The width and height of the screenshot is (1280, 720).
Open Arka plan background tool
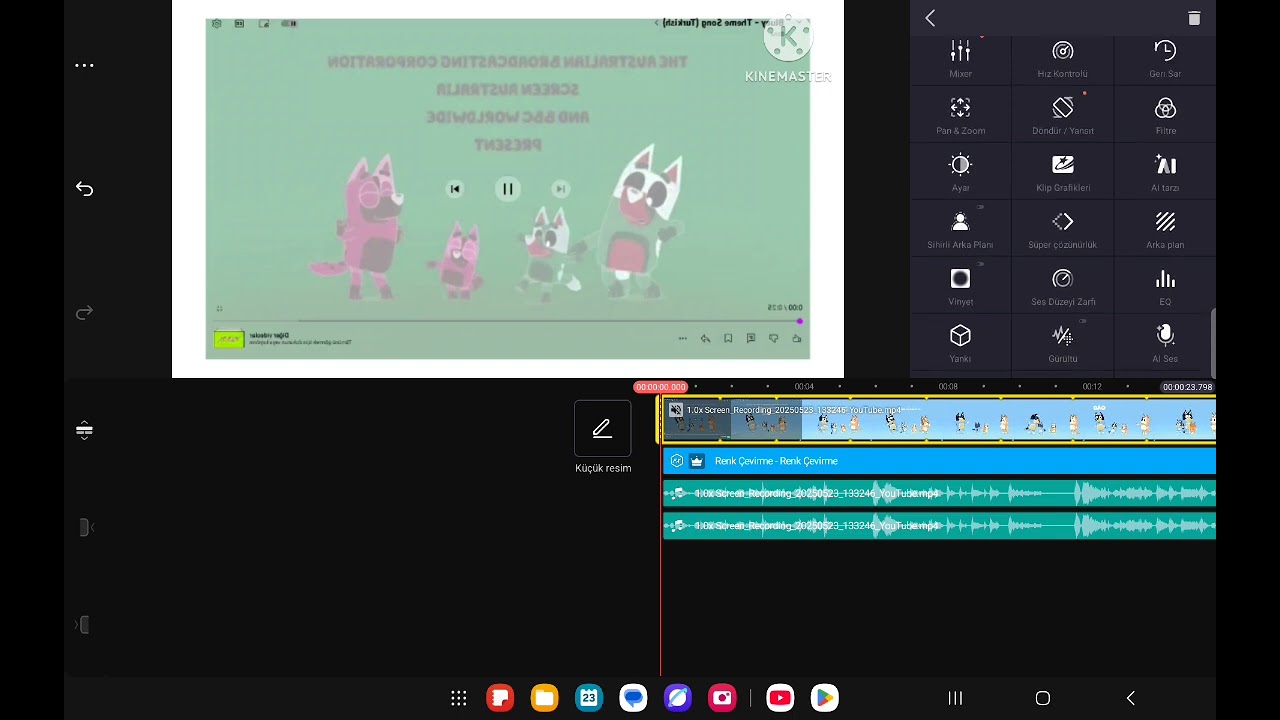tap(1165, 230)
